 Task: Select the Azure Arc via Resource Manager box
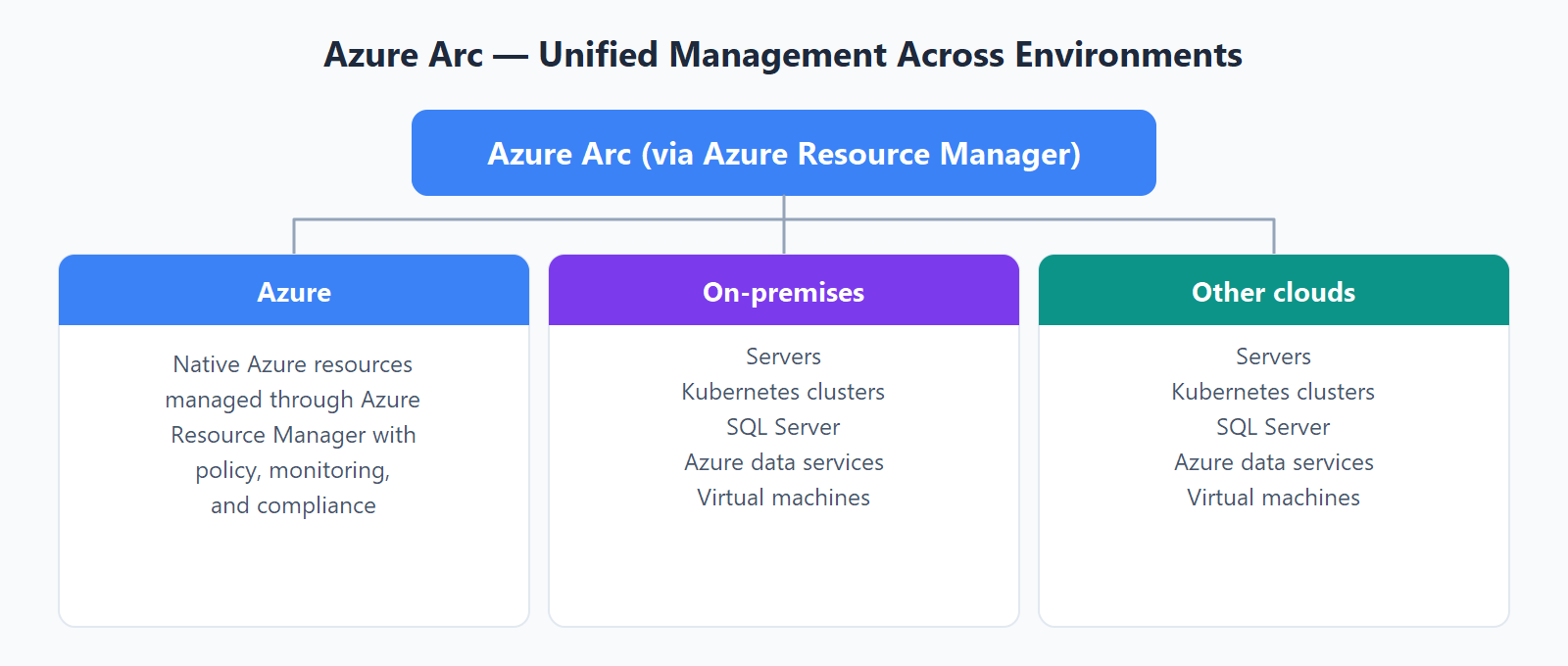coord(784,153)
